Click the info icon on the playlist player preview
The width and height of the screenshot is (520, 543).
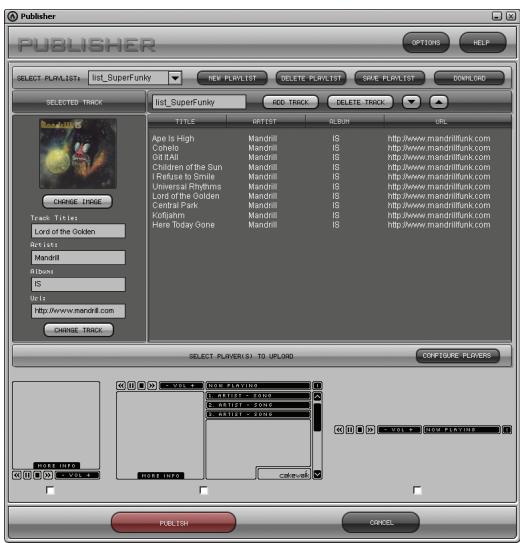click(317, 385)
